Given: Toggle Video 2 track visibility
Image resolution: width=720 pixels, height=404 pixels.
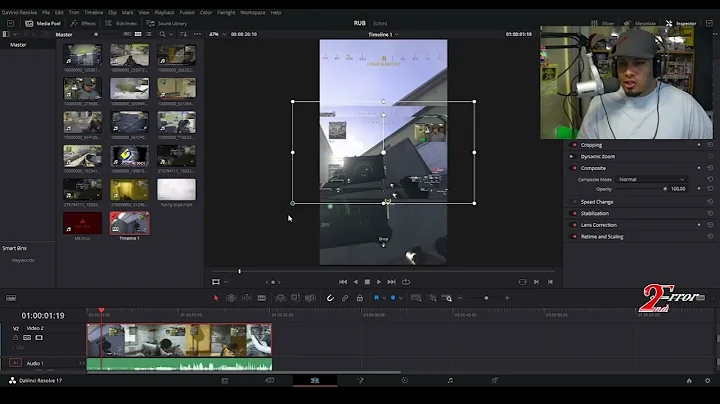Looking at the screenshot, I should pyautogui.click(x=39, y=337).
